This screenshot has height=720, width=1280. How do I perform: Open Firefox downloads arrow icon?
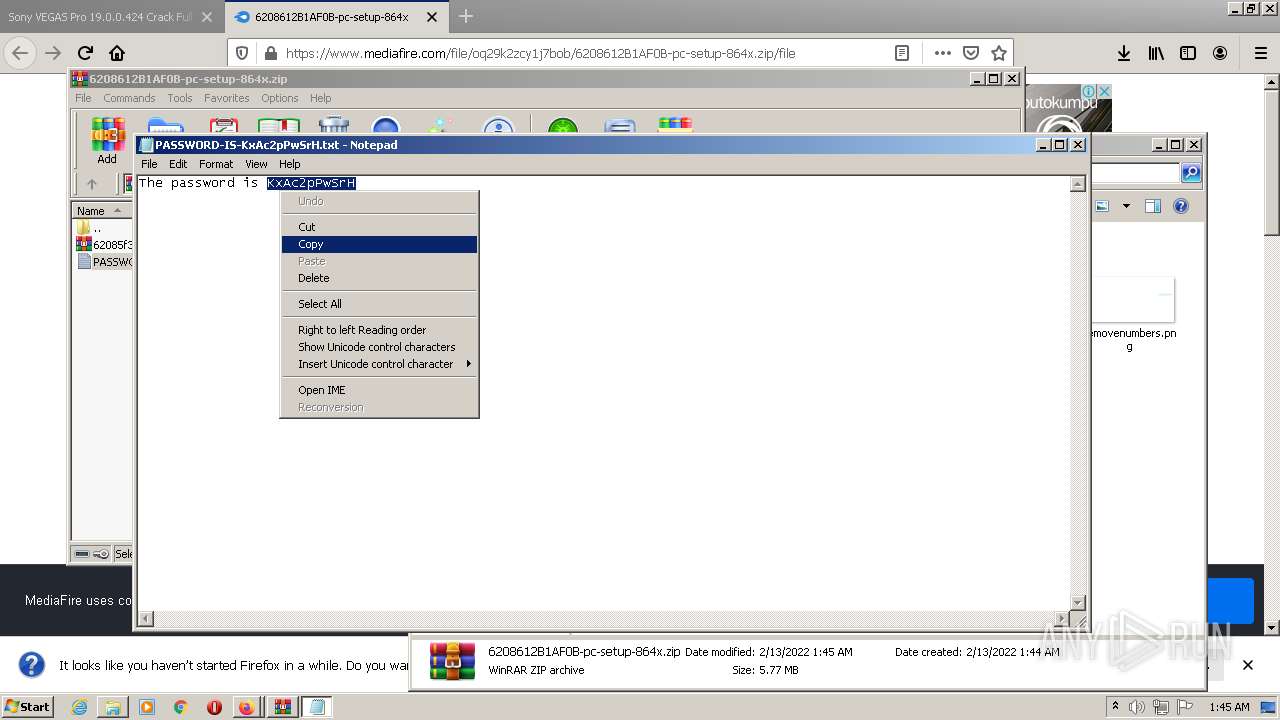(1124, 53)
